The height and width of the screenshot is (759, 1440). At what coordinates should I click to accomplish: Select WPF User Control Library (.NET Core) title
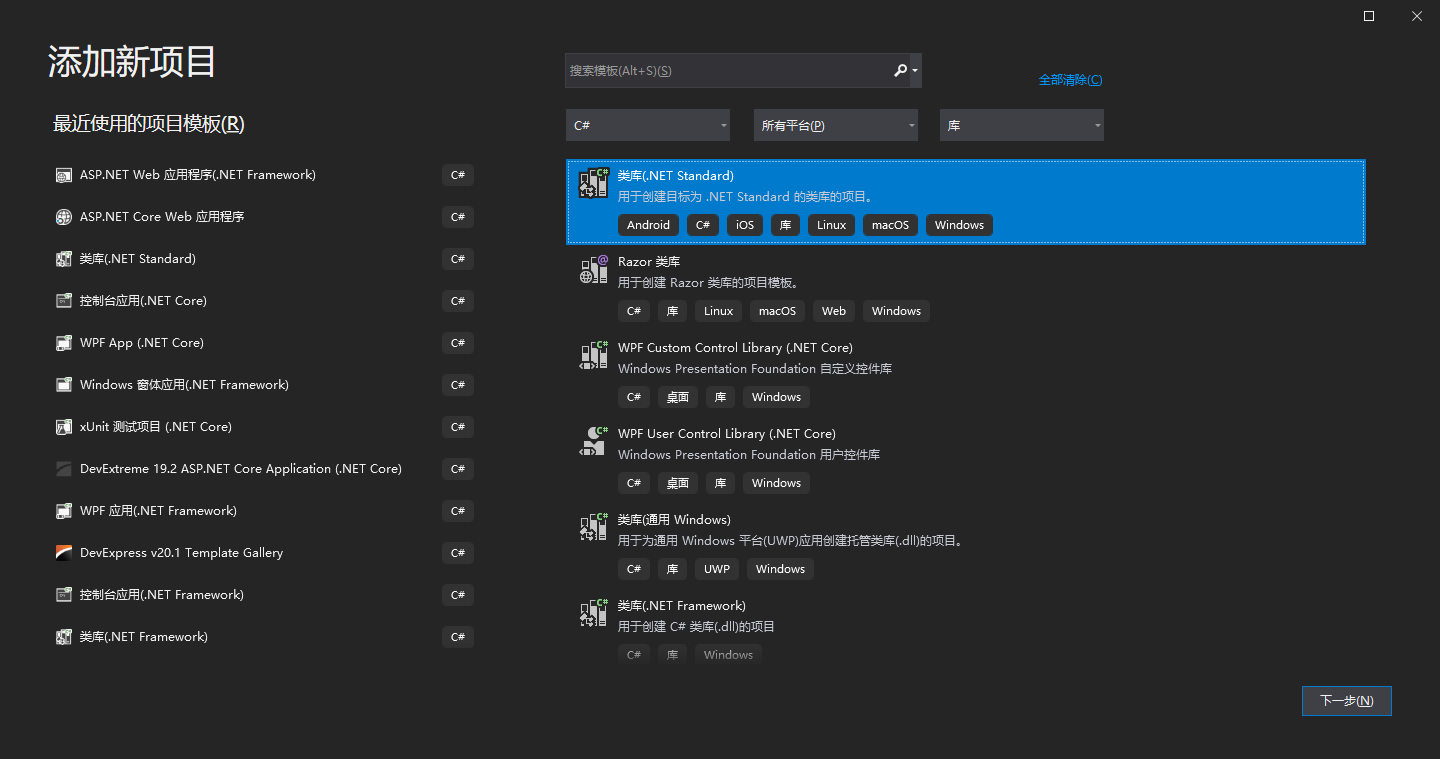tap(727, 434)
